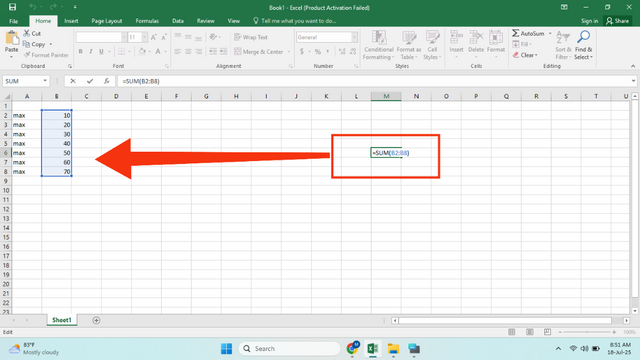Open the font name dropdown

[124, 37]
